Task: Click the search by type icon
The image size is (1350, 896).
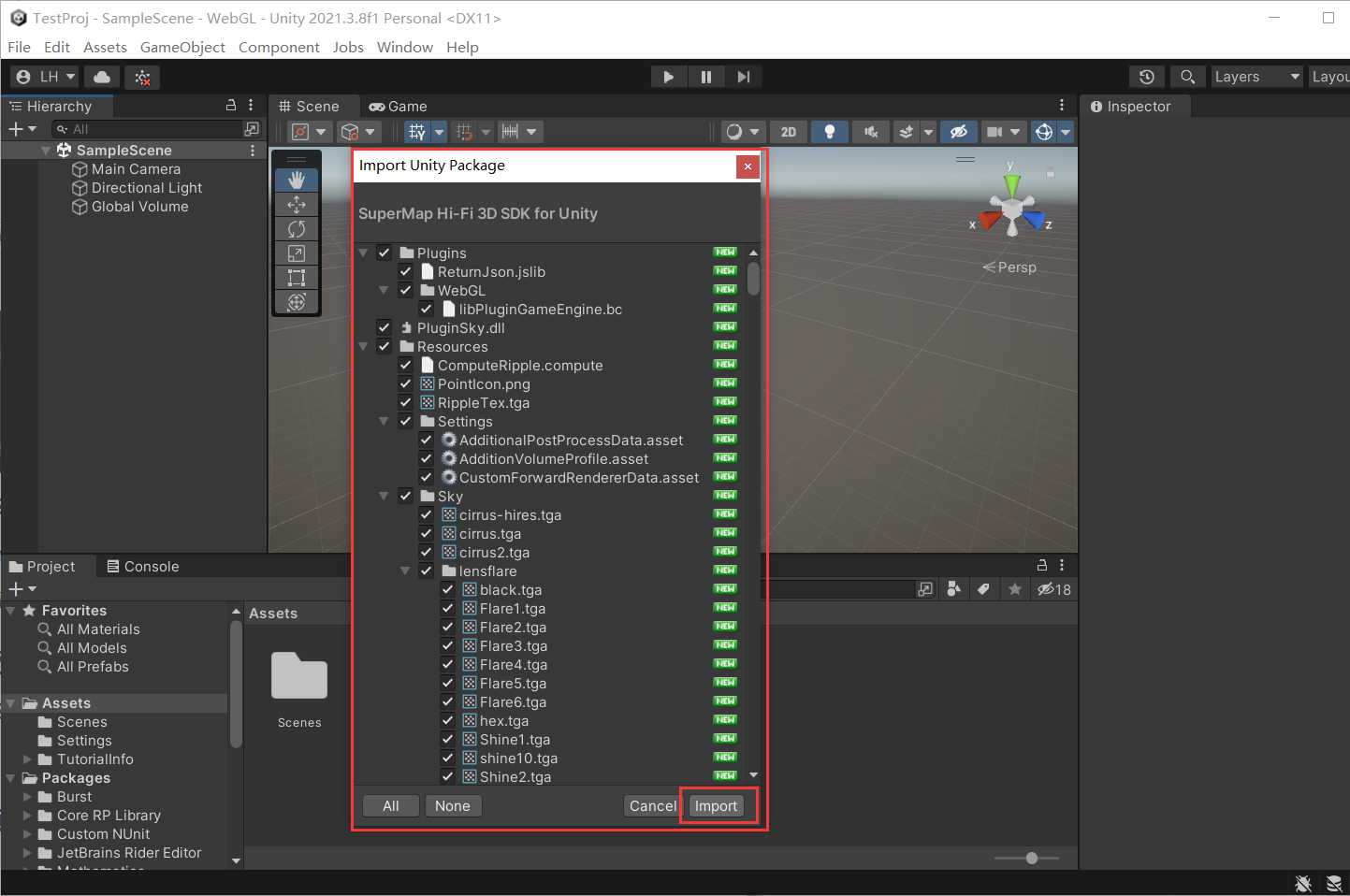Action: [x=953, y=589]
